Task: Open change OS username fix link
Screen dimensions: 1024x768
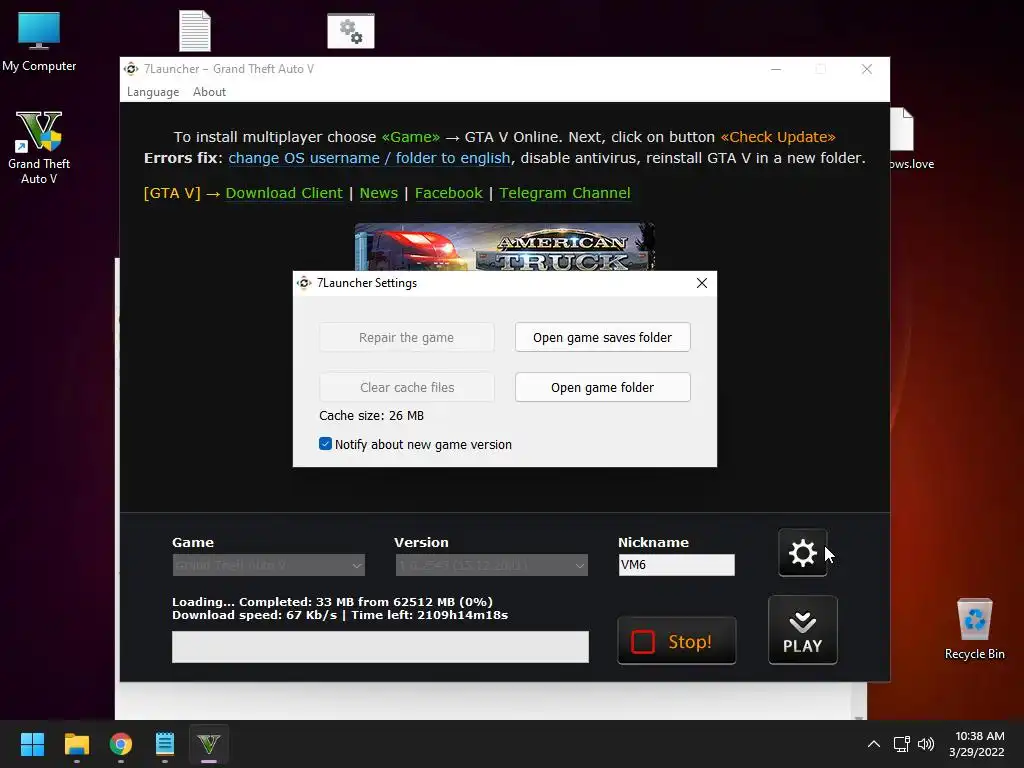Action: [369, 158]
